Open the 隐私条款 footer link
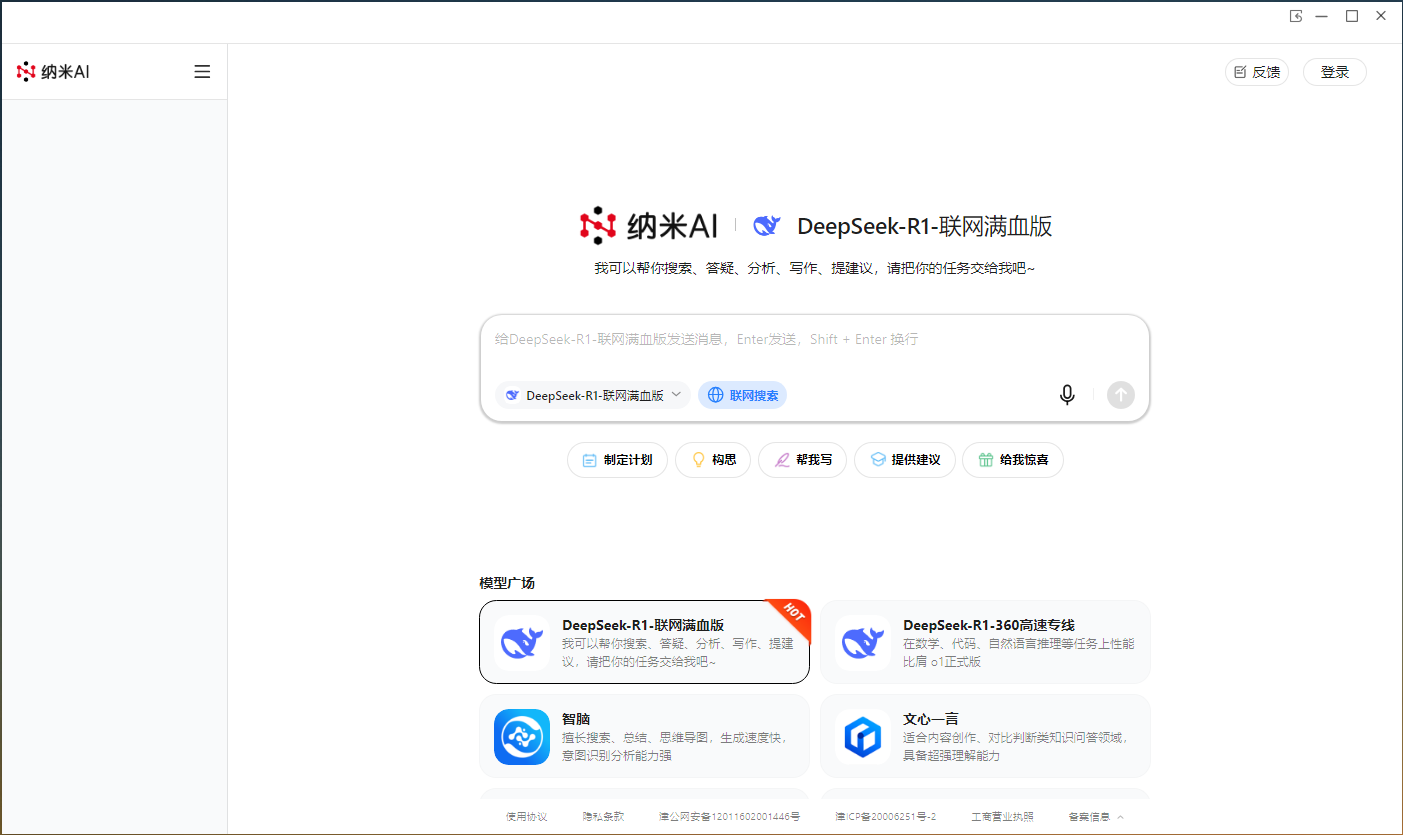 pyautogui.click(x=603, y=817)
